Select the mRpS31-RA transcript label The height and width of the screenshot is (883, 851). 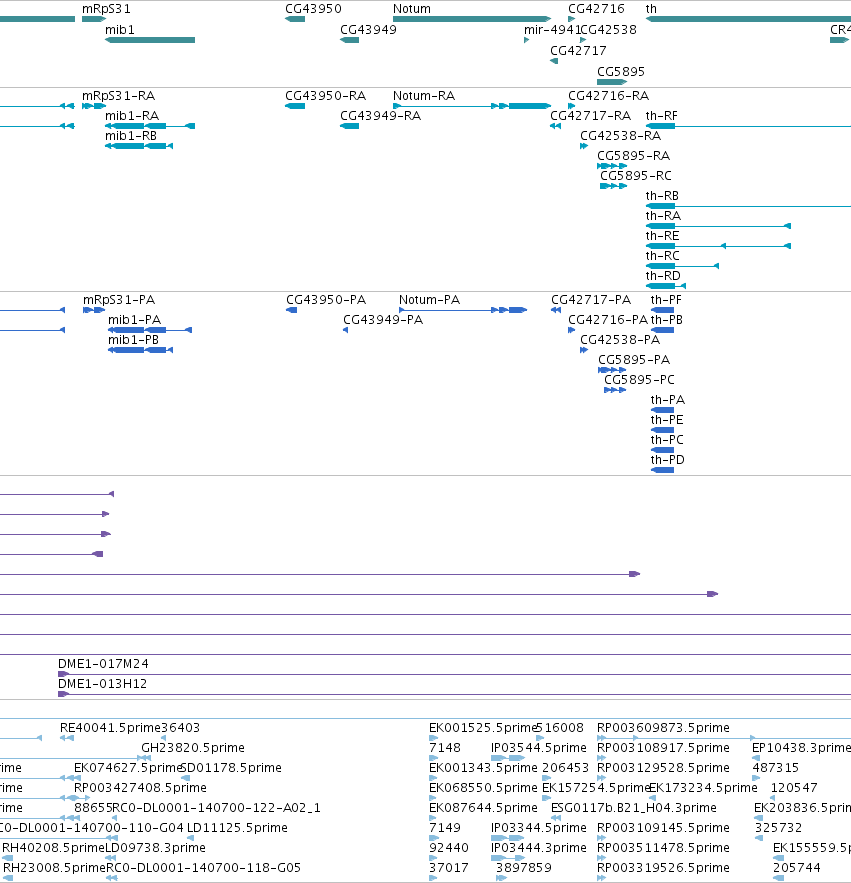pyautogui.click(x=118, y=96)
